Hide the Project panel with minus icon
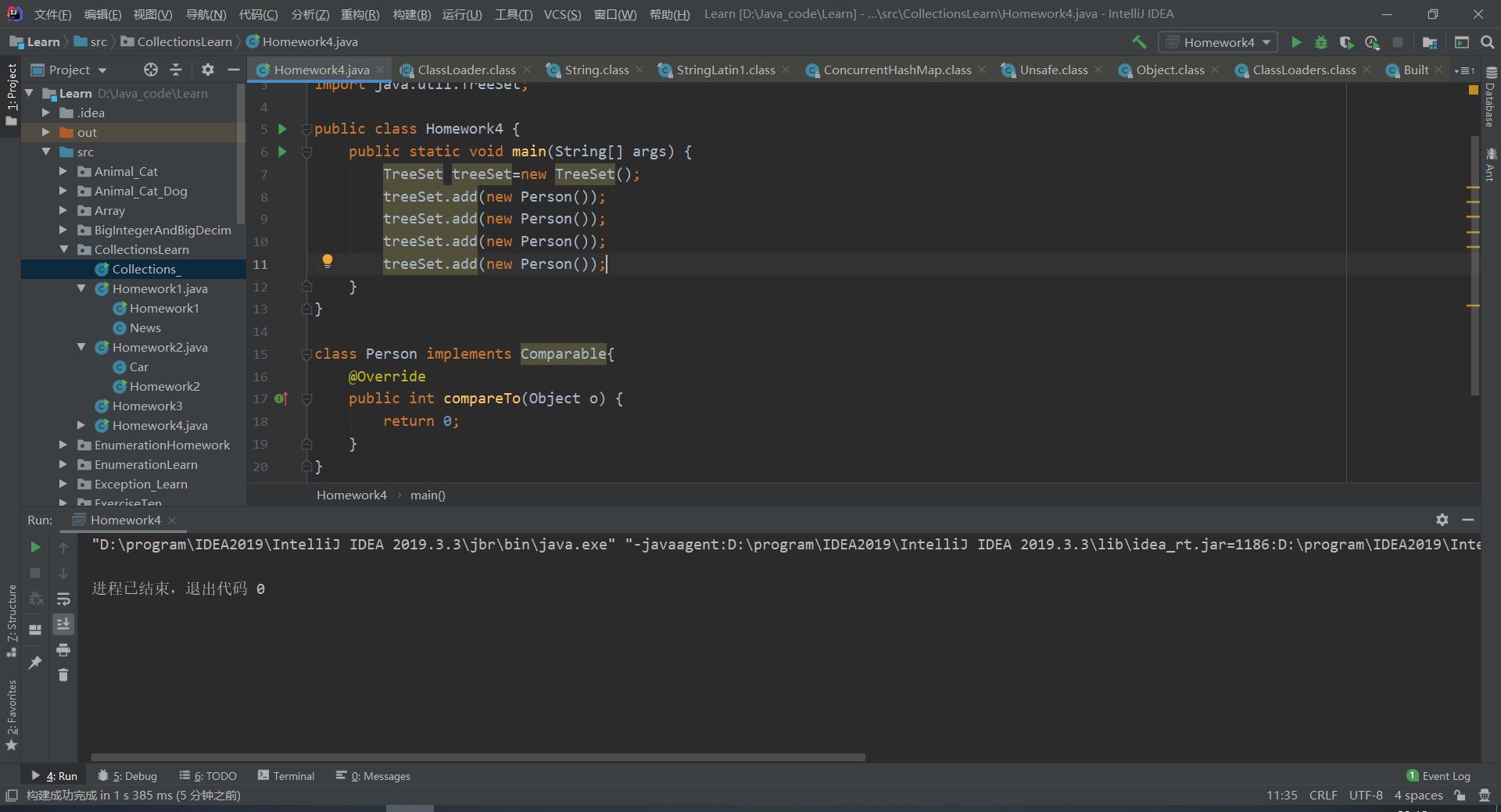Image resolution: width=1501 pixels, height=812 pixels. pyautogui.click(x=233, y=70)
